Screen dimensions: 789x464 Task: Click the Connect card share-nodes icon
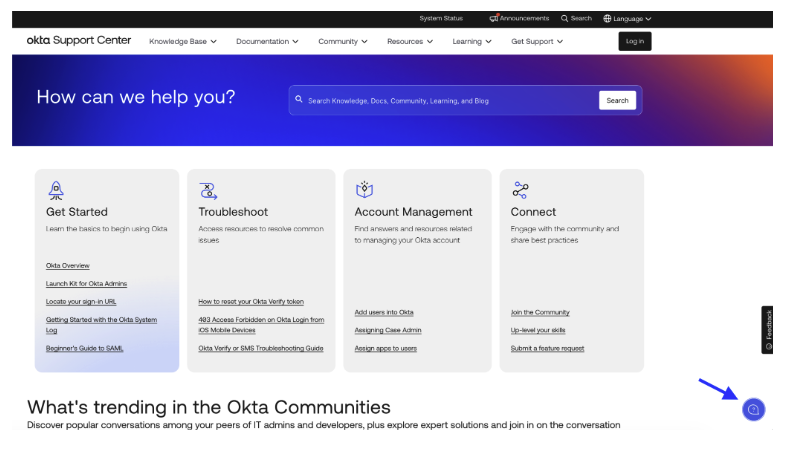pyautogui.click(x=520, y=190)
